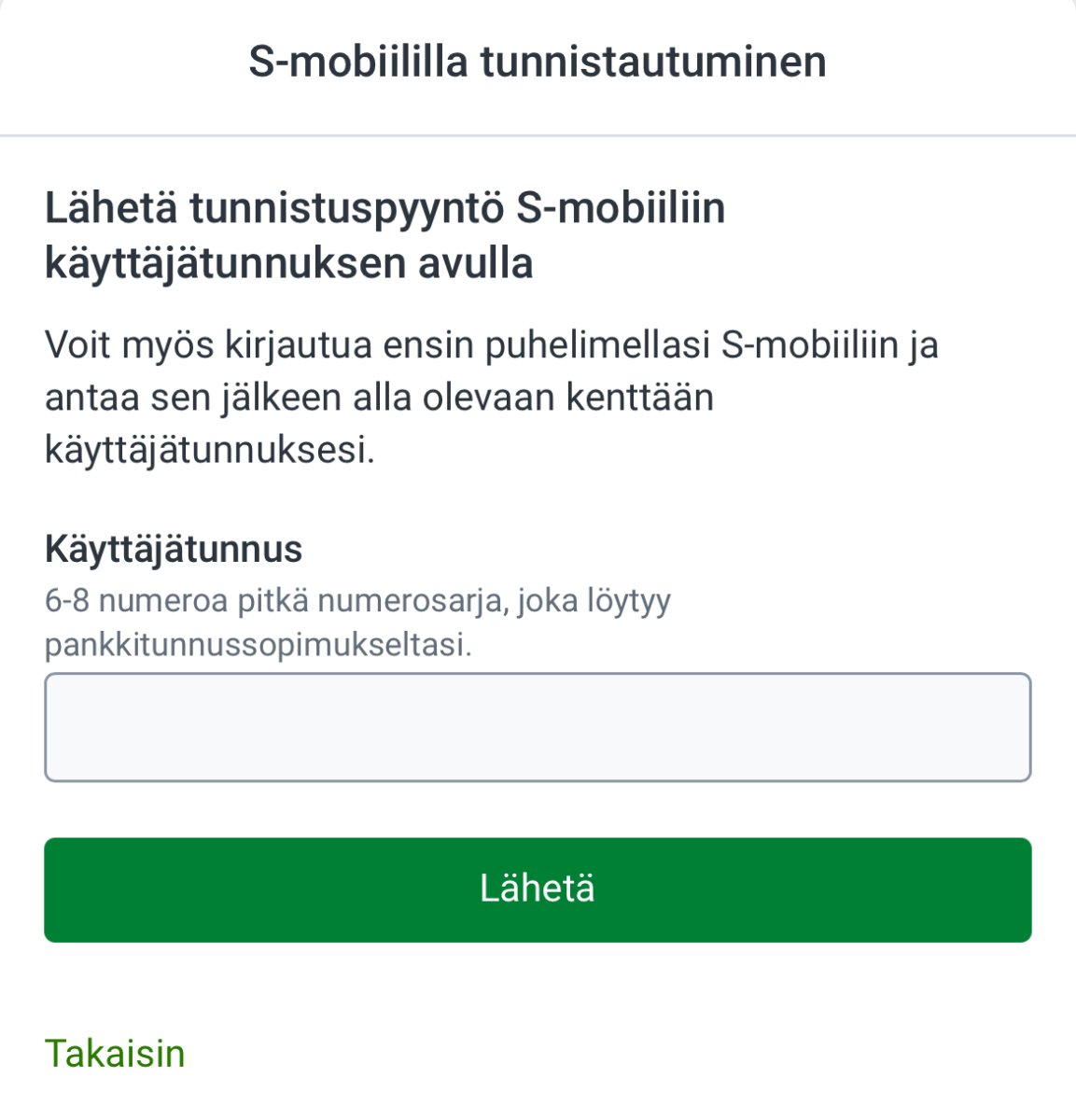Click the word 'avulla' in the heading

[x=475, y=263]
